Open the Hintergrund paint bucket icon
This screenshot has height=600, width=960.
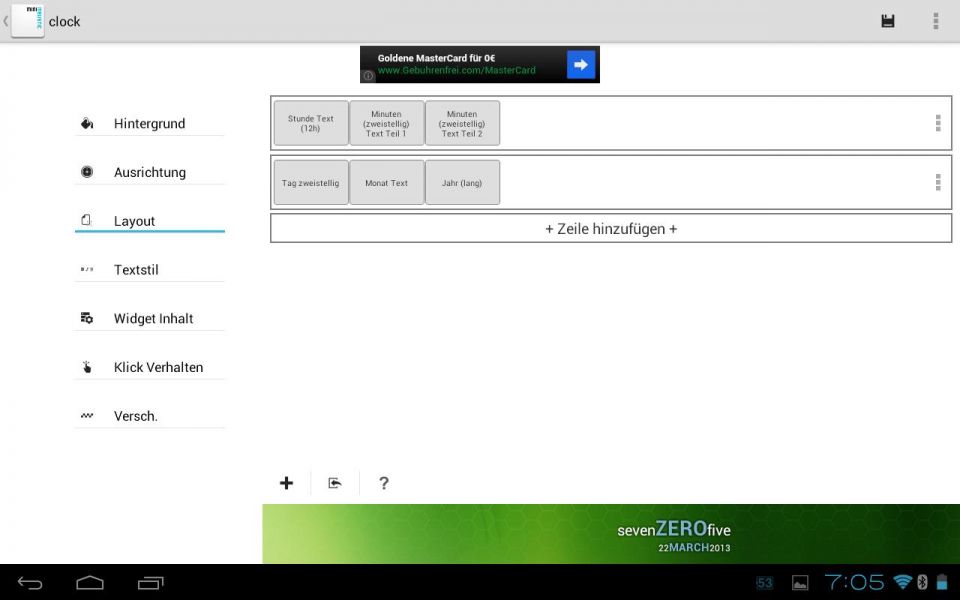[x=86, y=122]
